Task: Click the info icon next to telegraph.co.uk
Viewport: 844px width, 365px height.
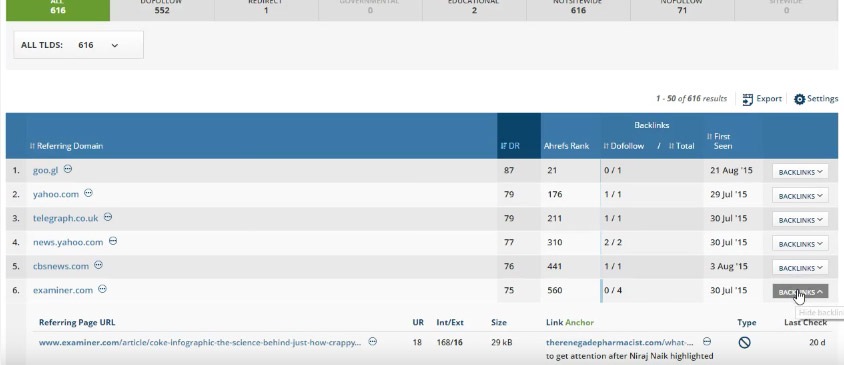Action: [108, 217]
